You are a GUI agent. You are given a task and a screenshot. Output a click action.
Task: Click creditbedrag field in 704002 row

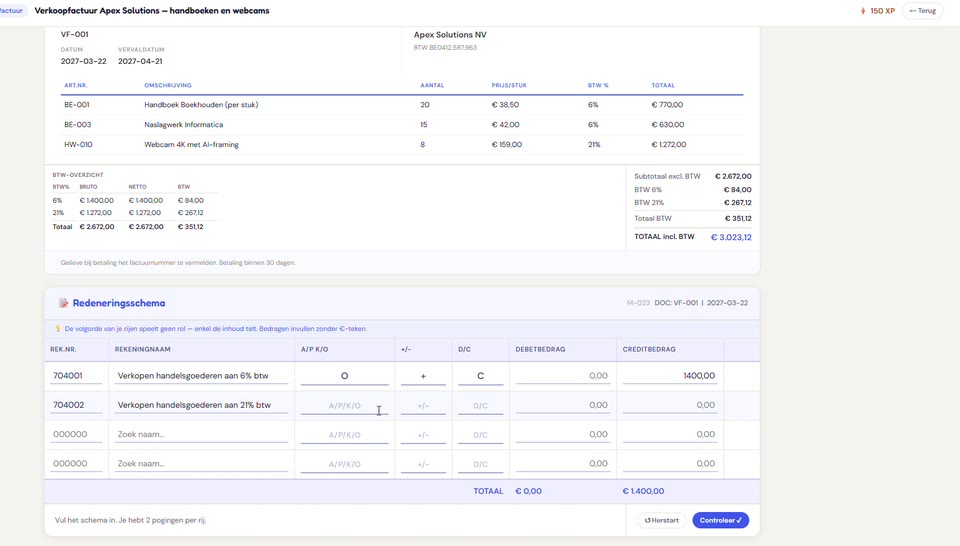click(x=670, y=405)
